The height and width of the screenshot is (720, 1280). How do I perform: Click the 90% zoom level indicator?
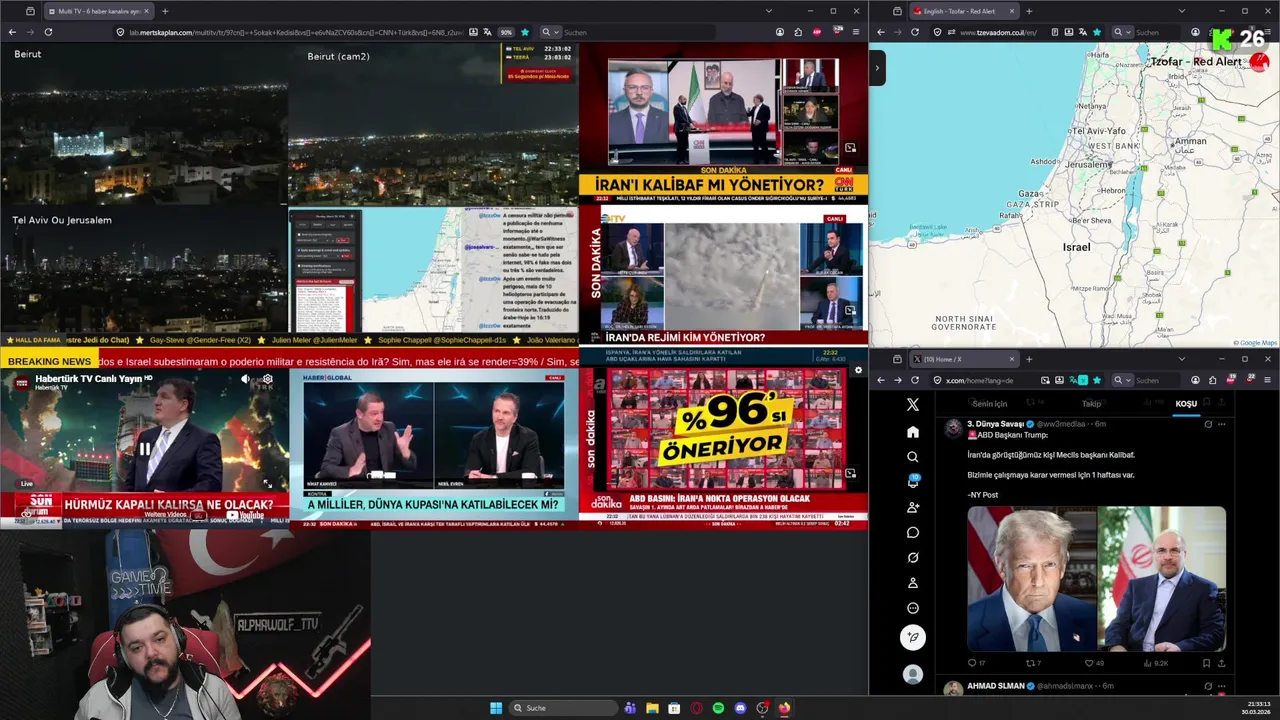click(x=506, y=32)
